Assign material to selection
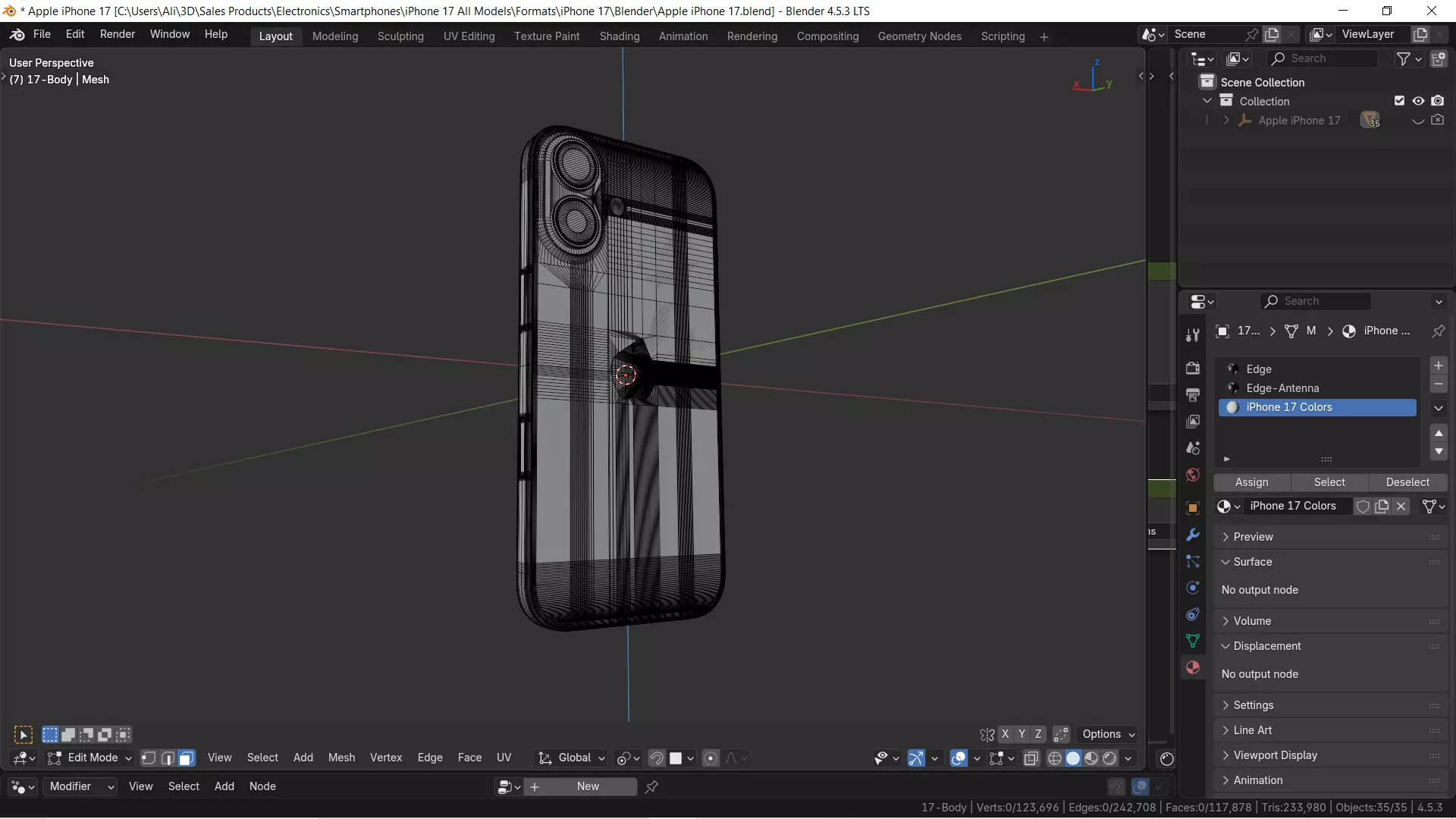Screen dimensions: 1456x819 click(1251, 482)
